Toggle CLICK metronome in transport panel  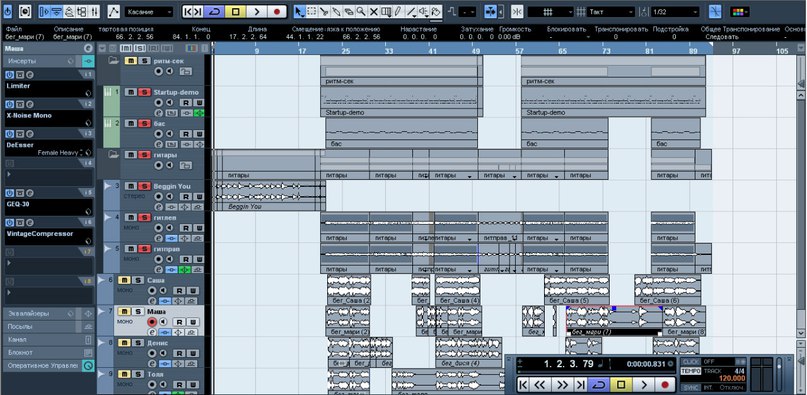(x=691, y=362)
